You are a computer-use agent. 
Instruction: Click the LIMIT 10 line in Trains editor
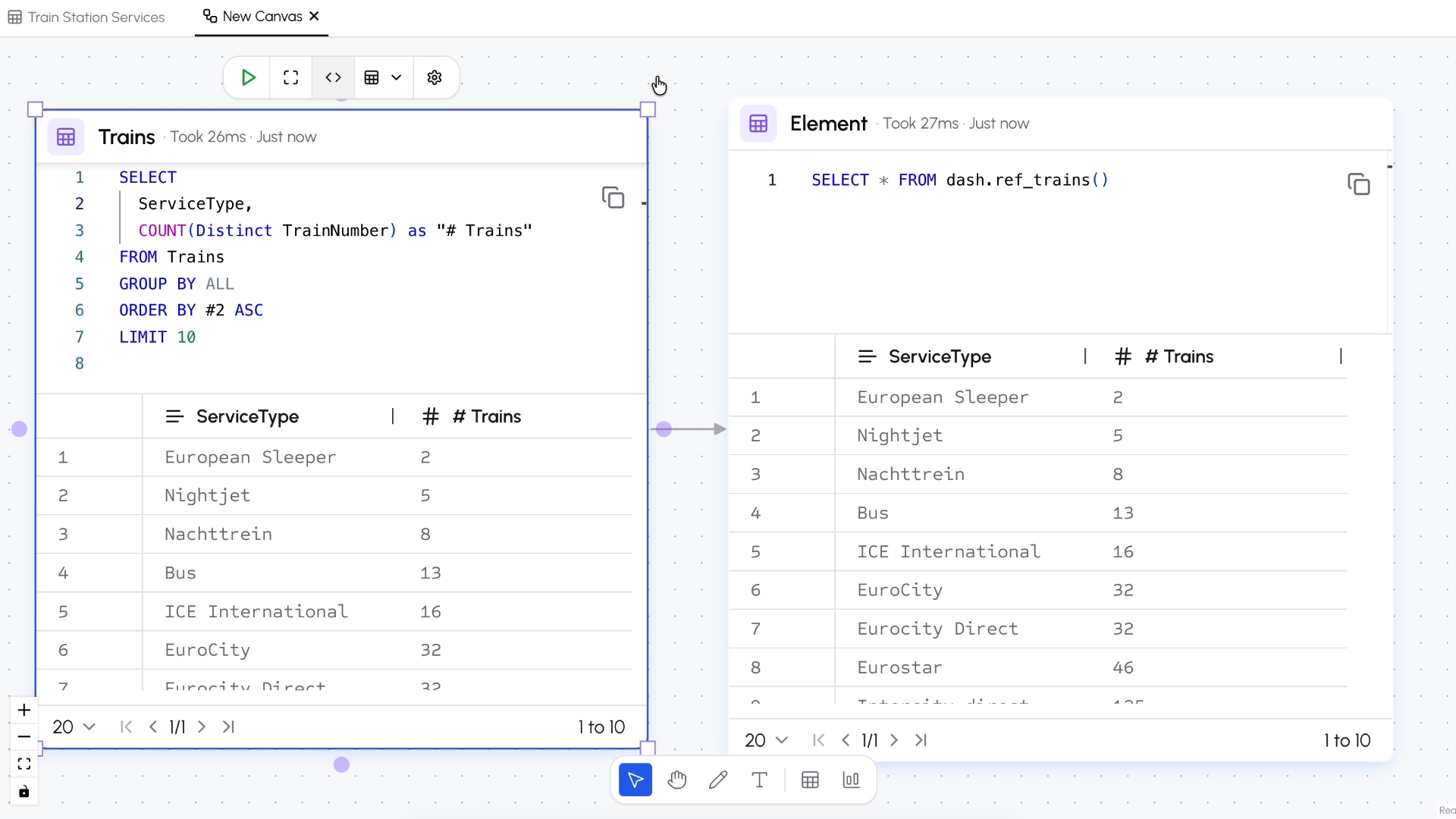(157, 337)
